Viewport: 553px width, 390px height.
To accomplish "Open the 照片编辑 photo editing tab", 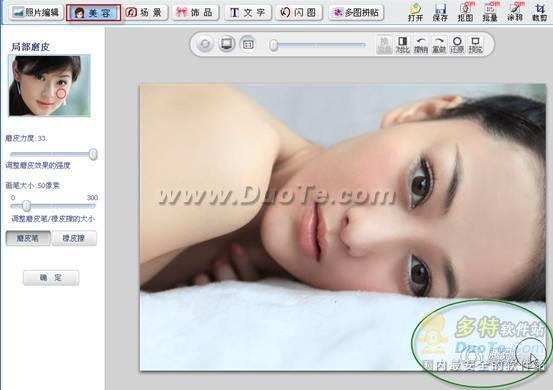I will click(x=36, y=12).
